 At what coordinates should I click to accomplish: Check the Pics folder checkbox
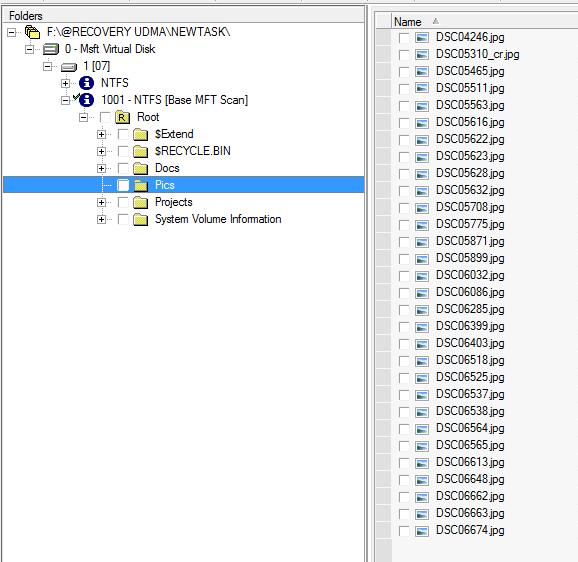tap(123, 185)
